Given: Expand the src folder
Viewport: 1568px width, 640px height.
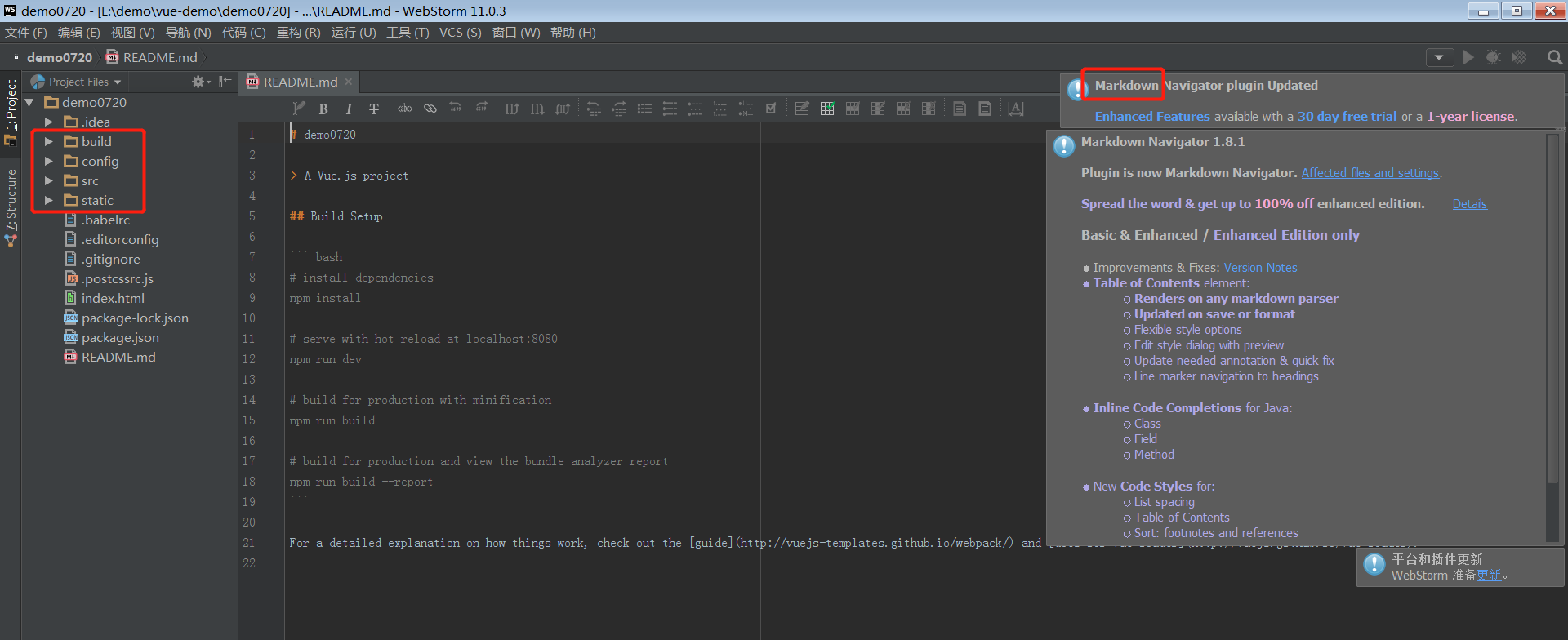Looking at the screenshot, I should [x=49, y=180].
